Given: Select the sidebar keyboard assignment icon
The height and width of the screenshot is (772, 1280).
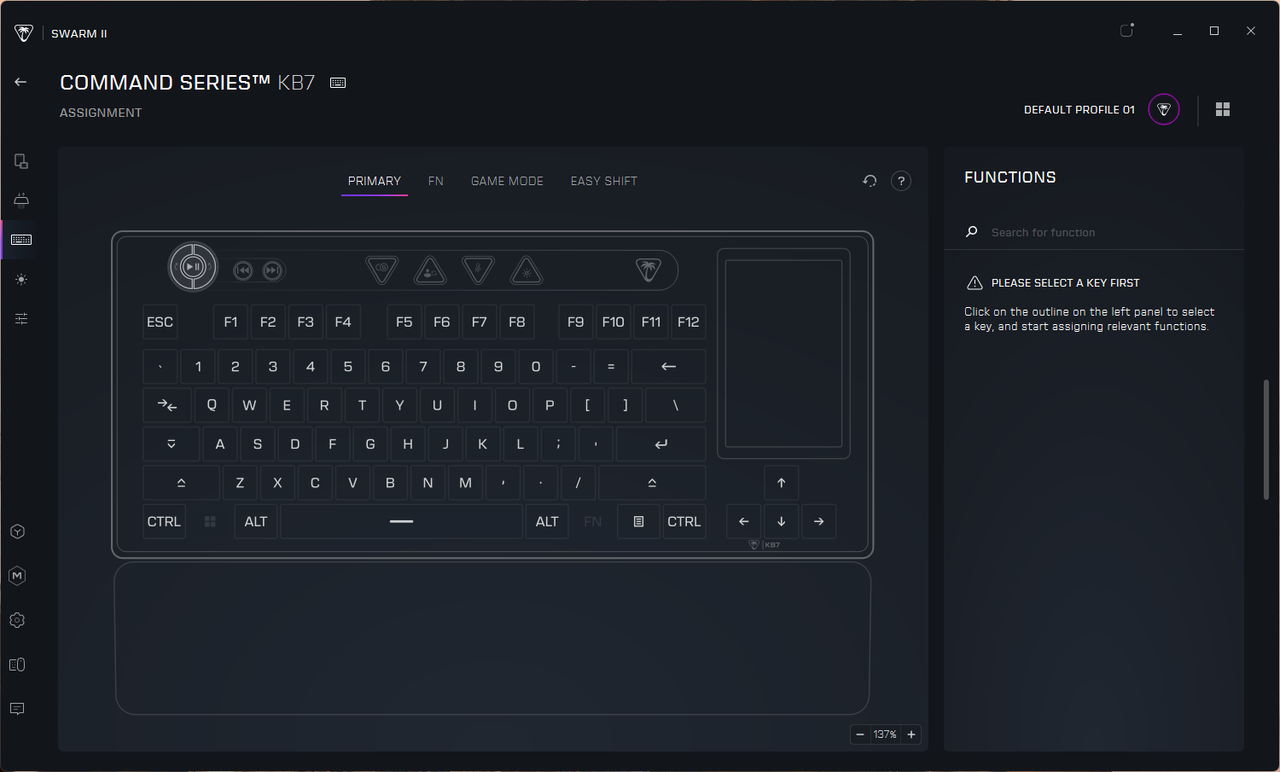Looking at the screenshot, I should pos(20,240).
